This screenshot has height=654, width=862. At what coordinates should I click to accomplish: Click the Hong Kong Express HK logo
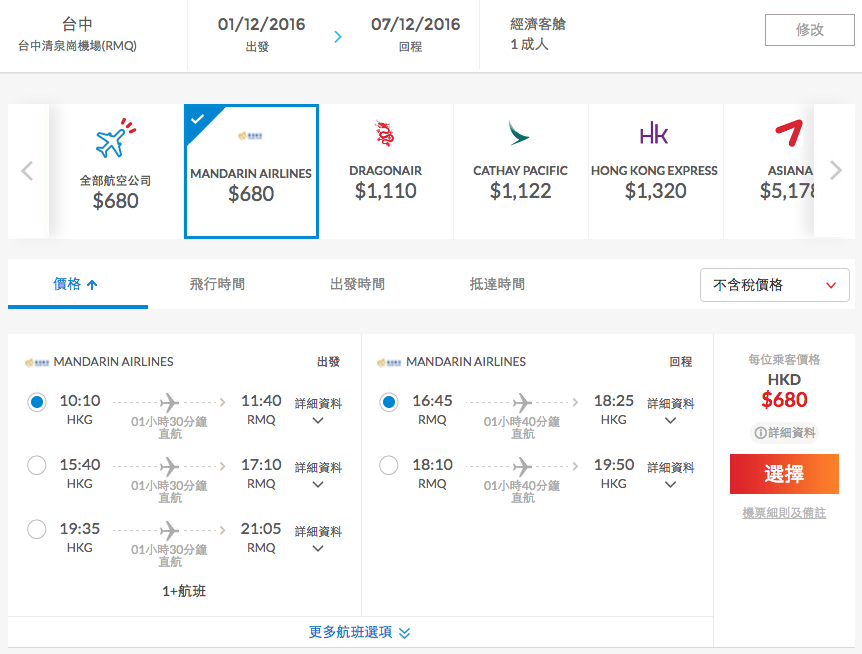(654, 134)
